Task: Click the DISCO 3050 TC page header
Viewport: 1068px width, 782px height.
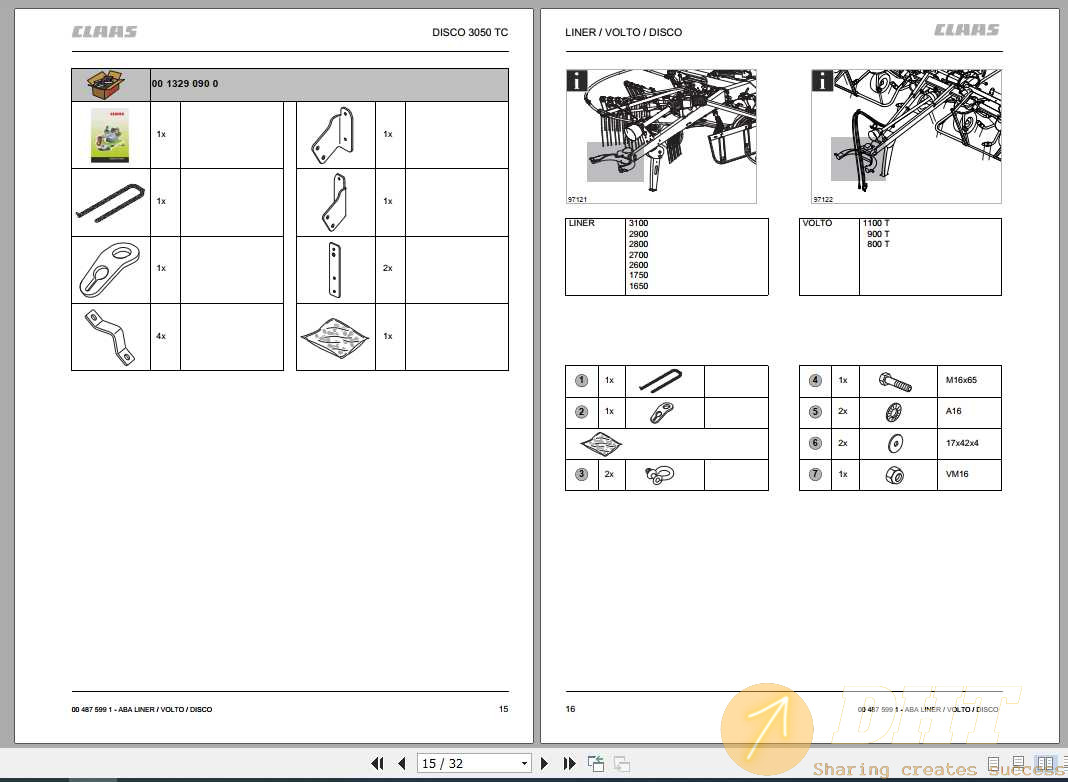Action: [470, 32]
